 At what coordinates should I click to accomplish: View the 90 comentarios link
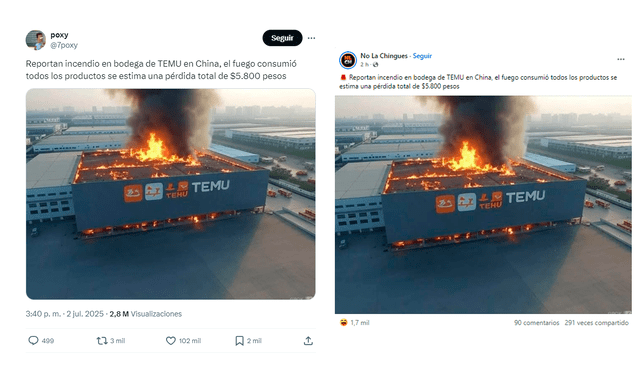(x=536, y=322)
